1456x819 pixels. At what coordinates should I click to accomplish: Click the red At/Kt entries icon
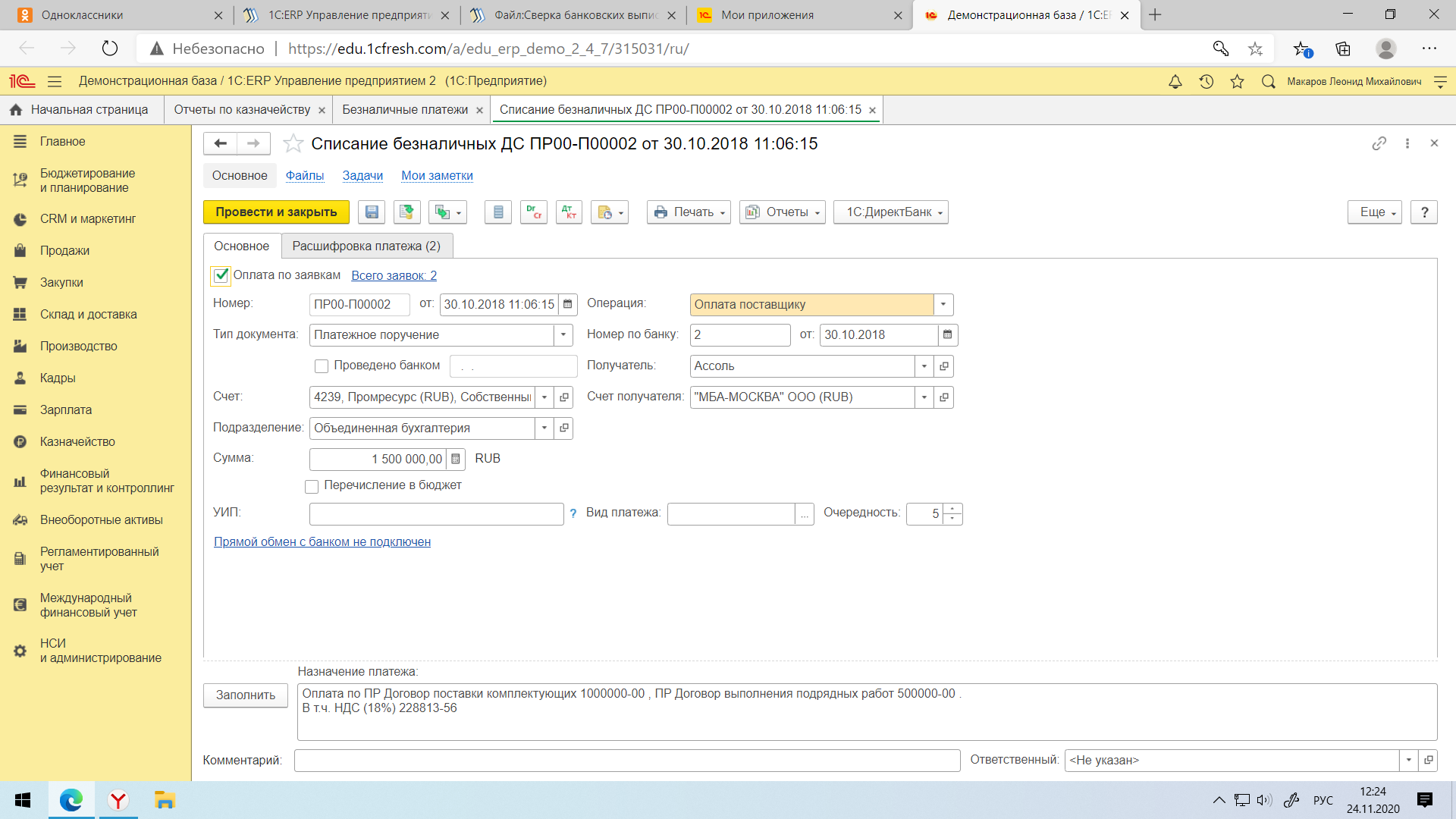coord(569,212)
